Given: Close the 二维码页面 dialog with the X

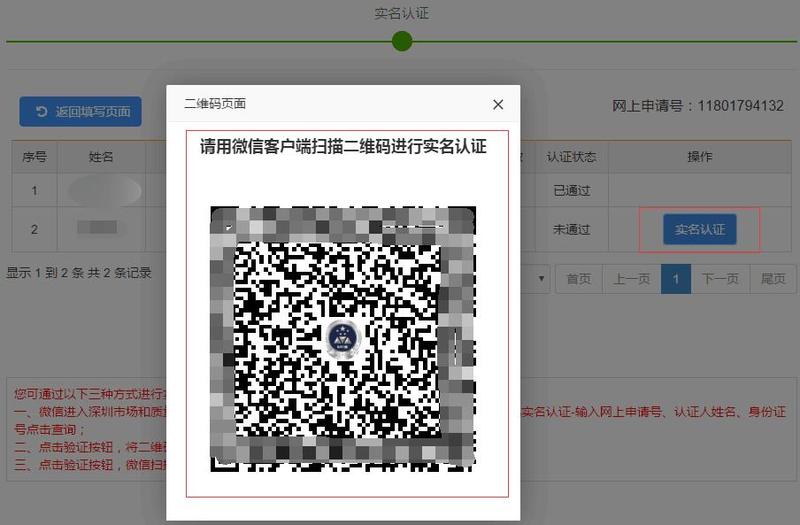Looking at the screenshot, I should pos(498,105).
